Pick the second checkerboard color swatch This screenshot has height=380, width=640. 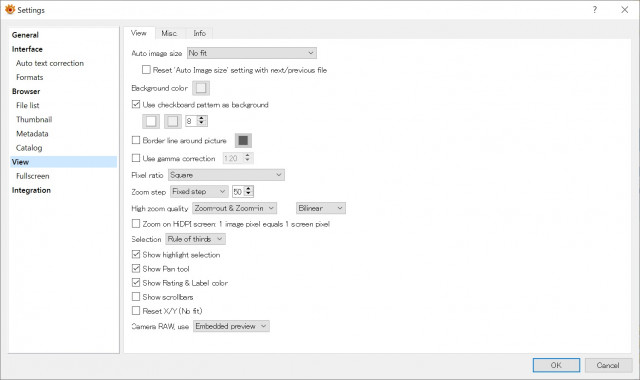173,121
